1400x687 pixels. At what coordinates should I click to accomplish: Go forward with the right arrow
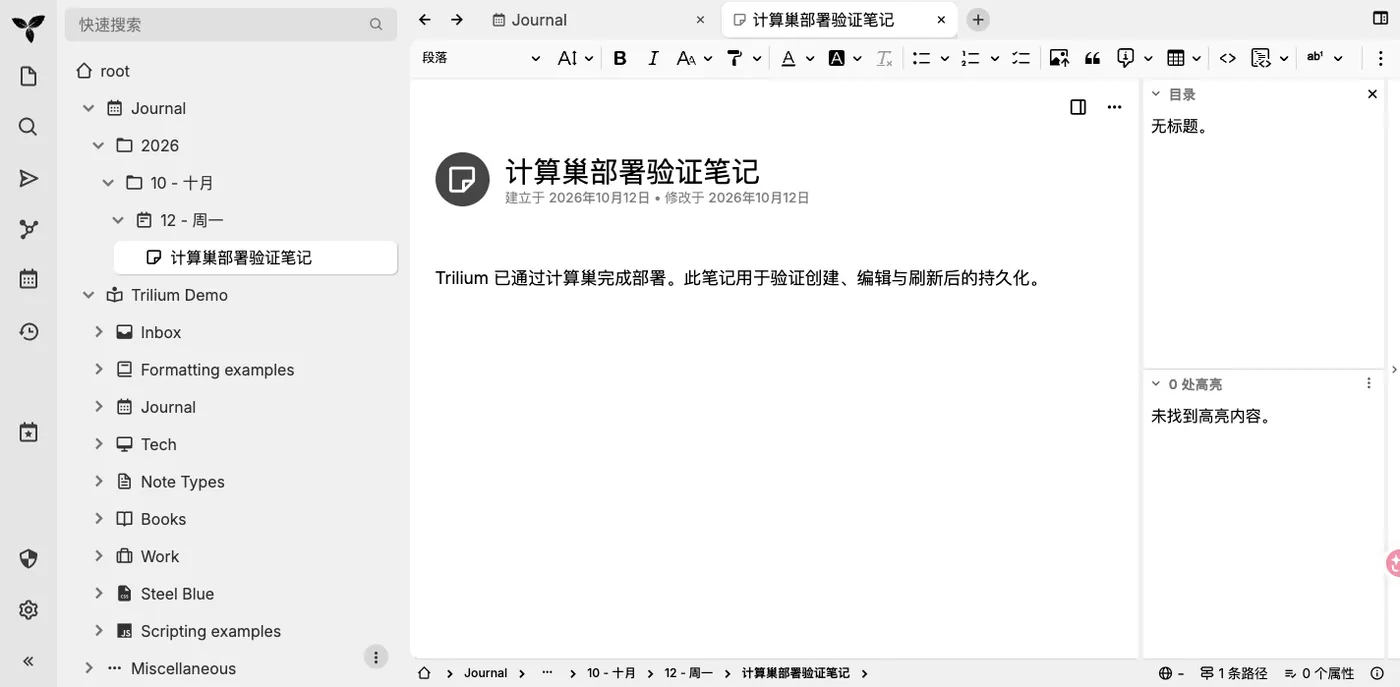click(x=457, y=20)
